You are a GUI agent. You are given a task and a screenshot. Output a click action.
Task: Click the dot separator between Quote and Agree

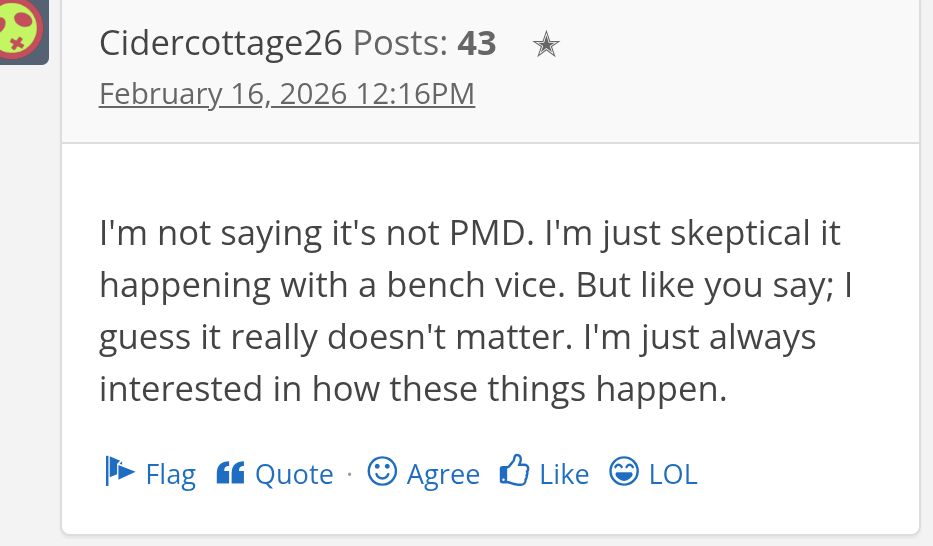349,474
